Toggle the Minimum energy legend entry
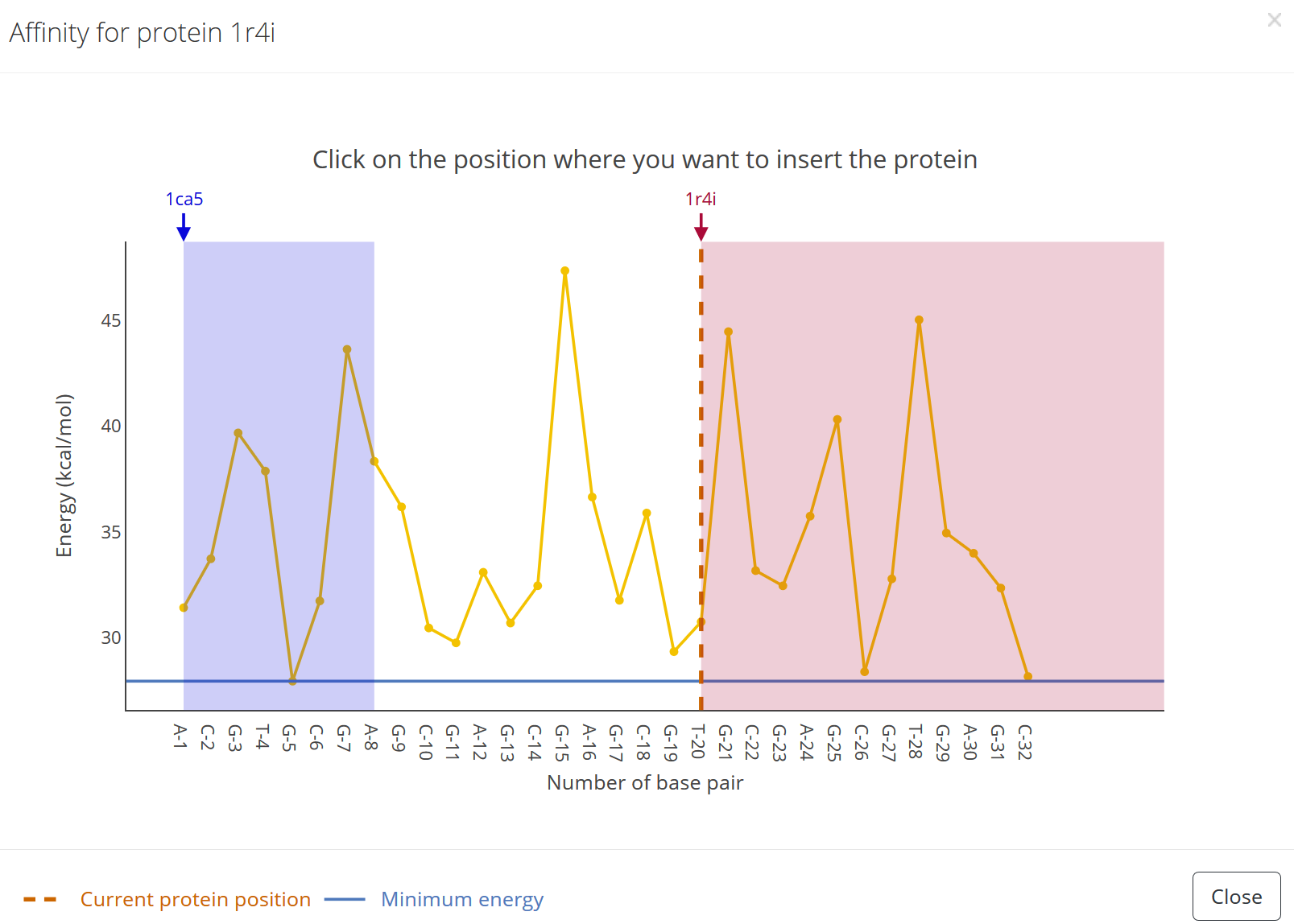The image size is (1294, 924). tap(461, 899)
